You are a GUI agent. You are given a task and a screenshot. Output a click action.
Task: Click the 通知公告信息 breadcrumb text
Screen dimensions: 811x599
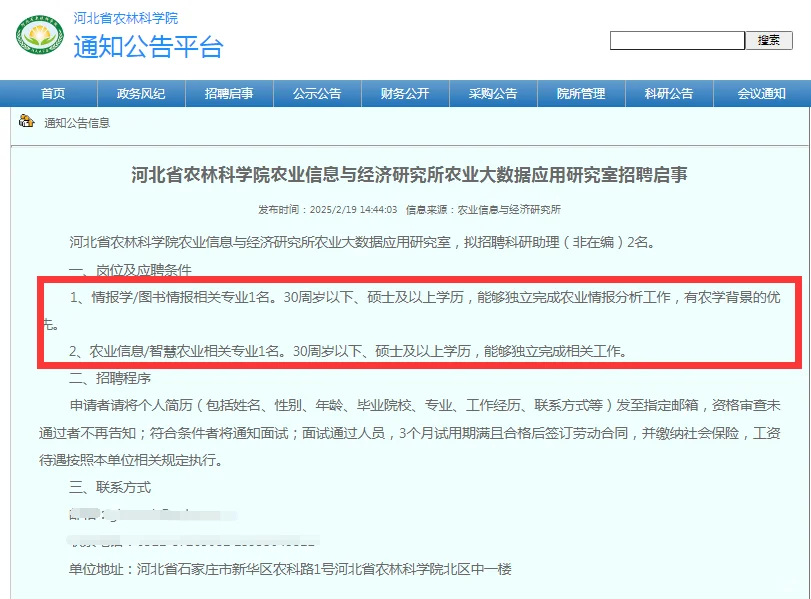77,123
